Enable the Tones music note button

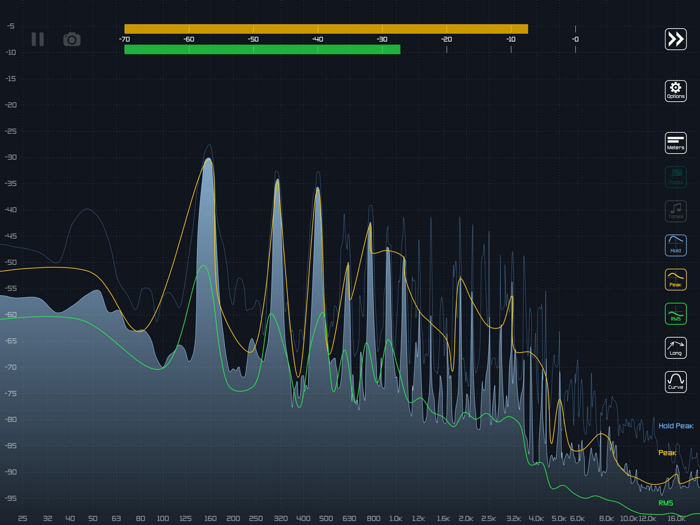676,212
